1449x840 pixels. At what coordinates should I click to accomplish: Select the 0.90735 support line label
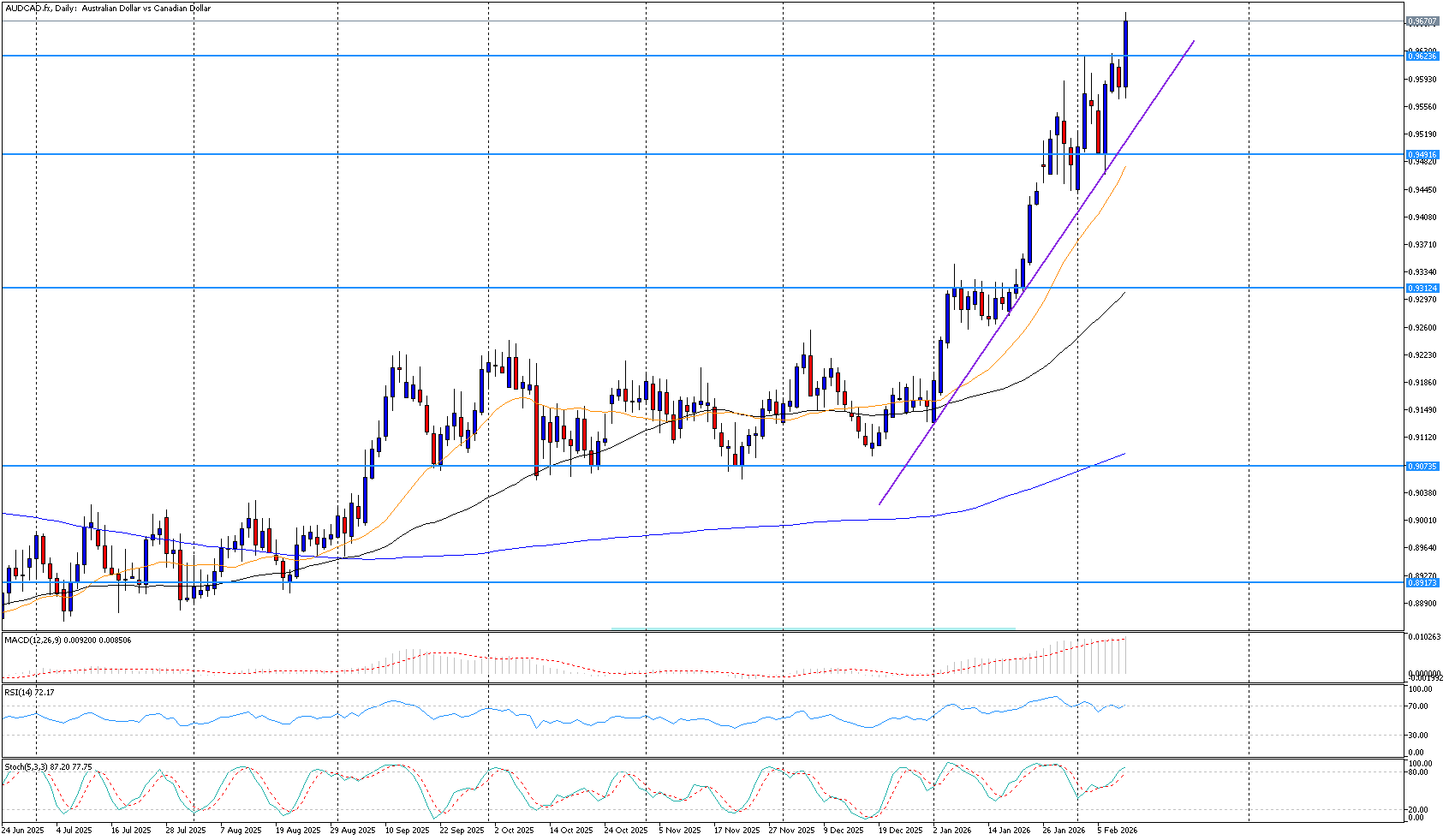tap(1422, 467)
